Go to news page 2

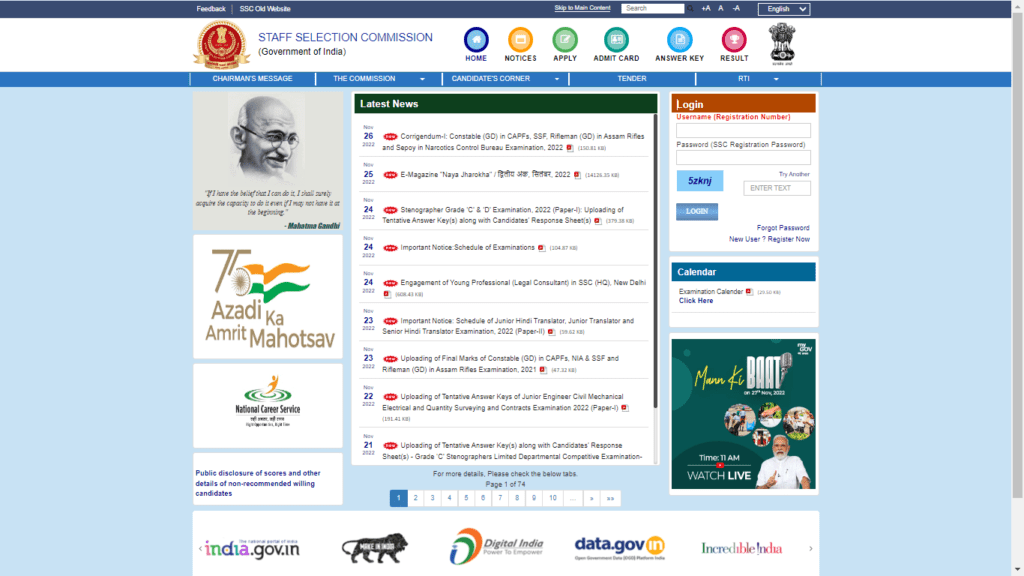point(415,498)
